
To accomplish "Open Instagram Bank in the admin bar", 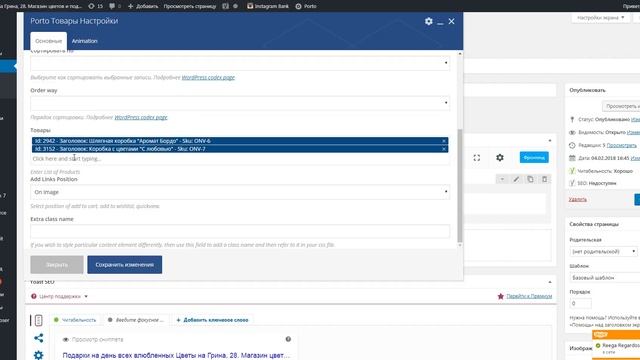I will 268,6.
